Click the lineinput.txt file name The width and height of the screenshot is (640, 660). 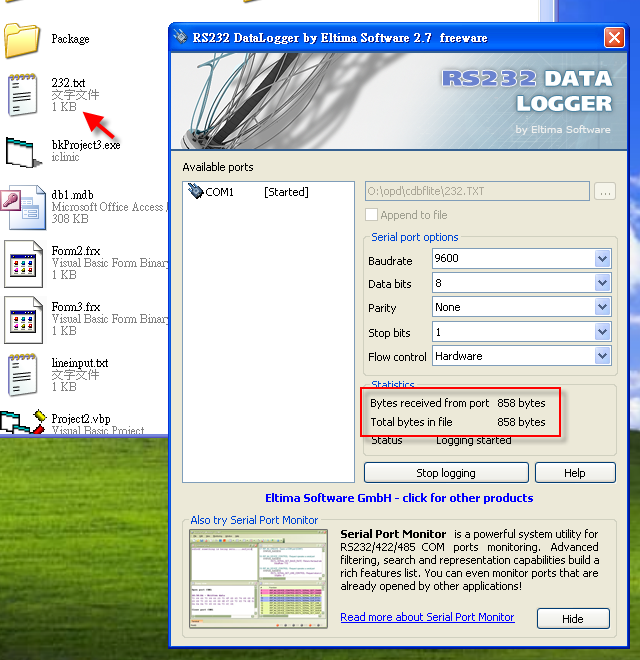(80, 363)
